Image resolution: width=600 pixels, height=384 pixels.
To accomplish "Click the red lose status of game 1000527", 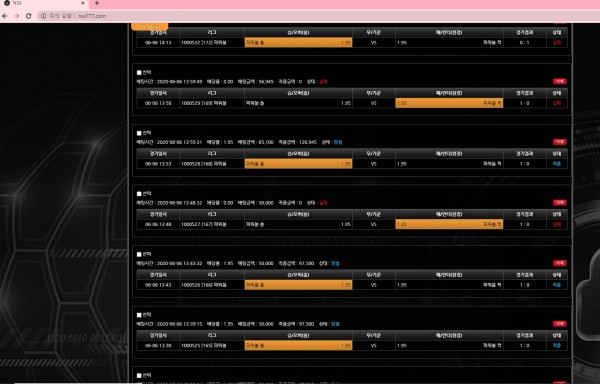I will [557, 225].
